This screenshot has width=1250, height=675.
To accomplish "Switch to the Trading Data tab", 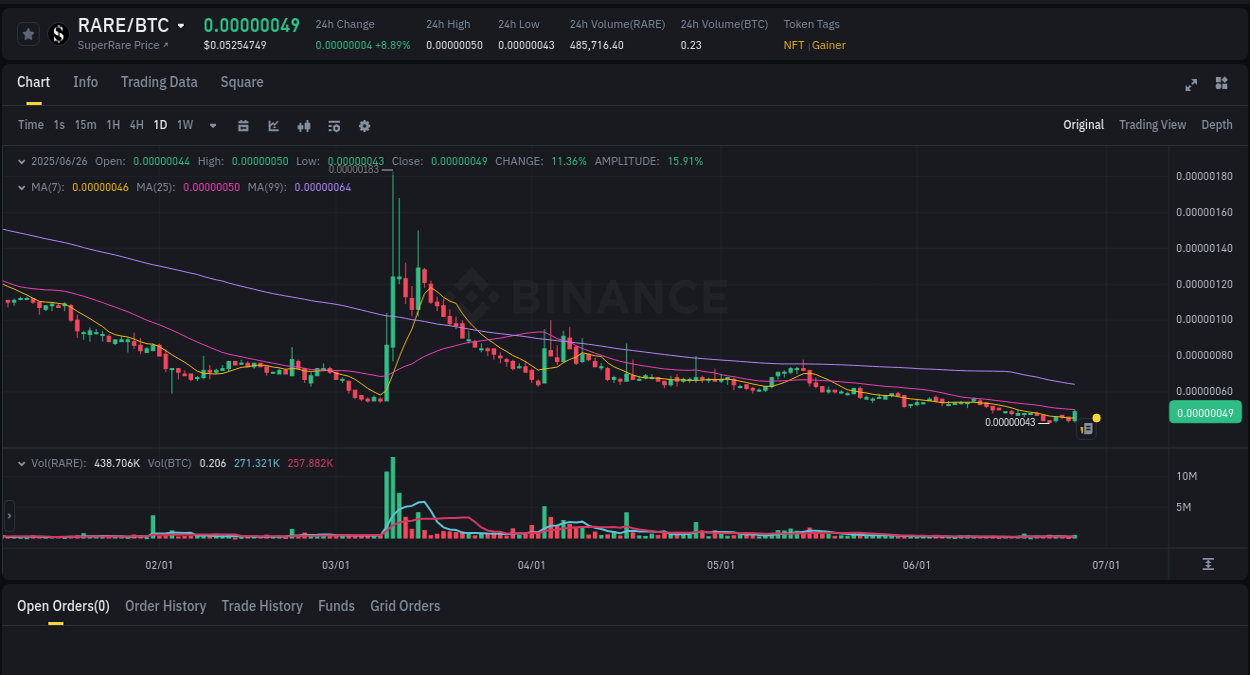I will coord(159,82).
